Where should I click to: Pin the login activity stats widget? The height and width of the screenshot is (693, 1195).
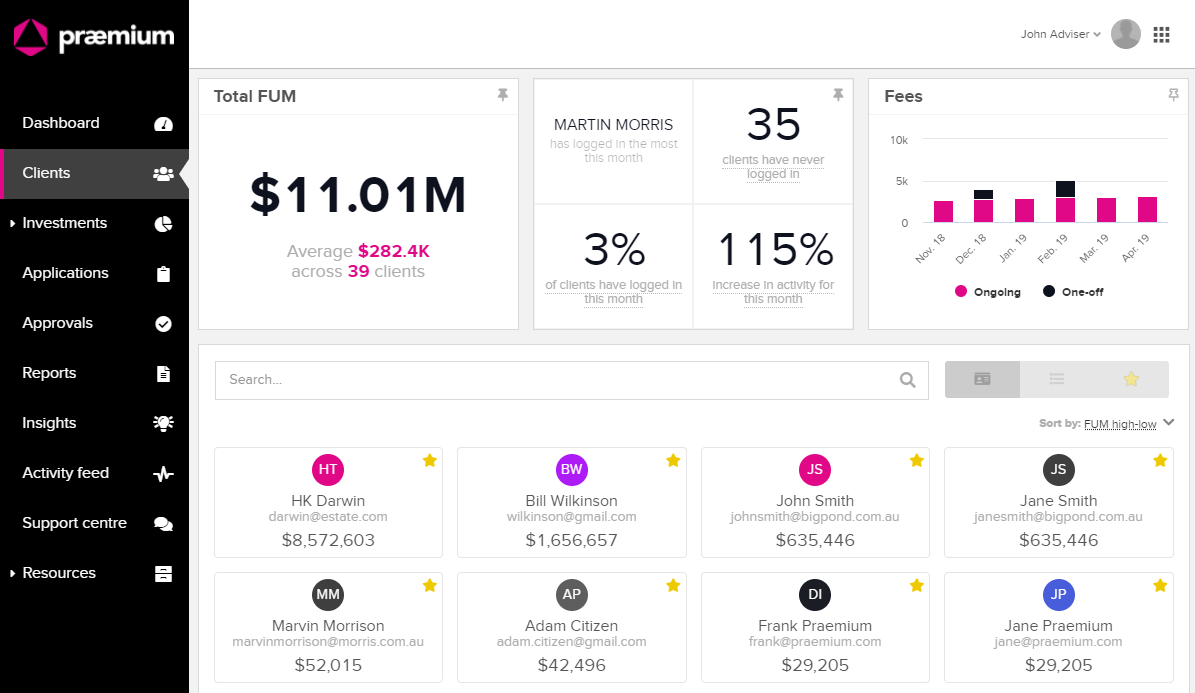[x=838, y=95]
